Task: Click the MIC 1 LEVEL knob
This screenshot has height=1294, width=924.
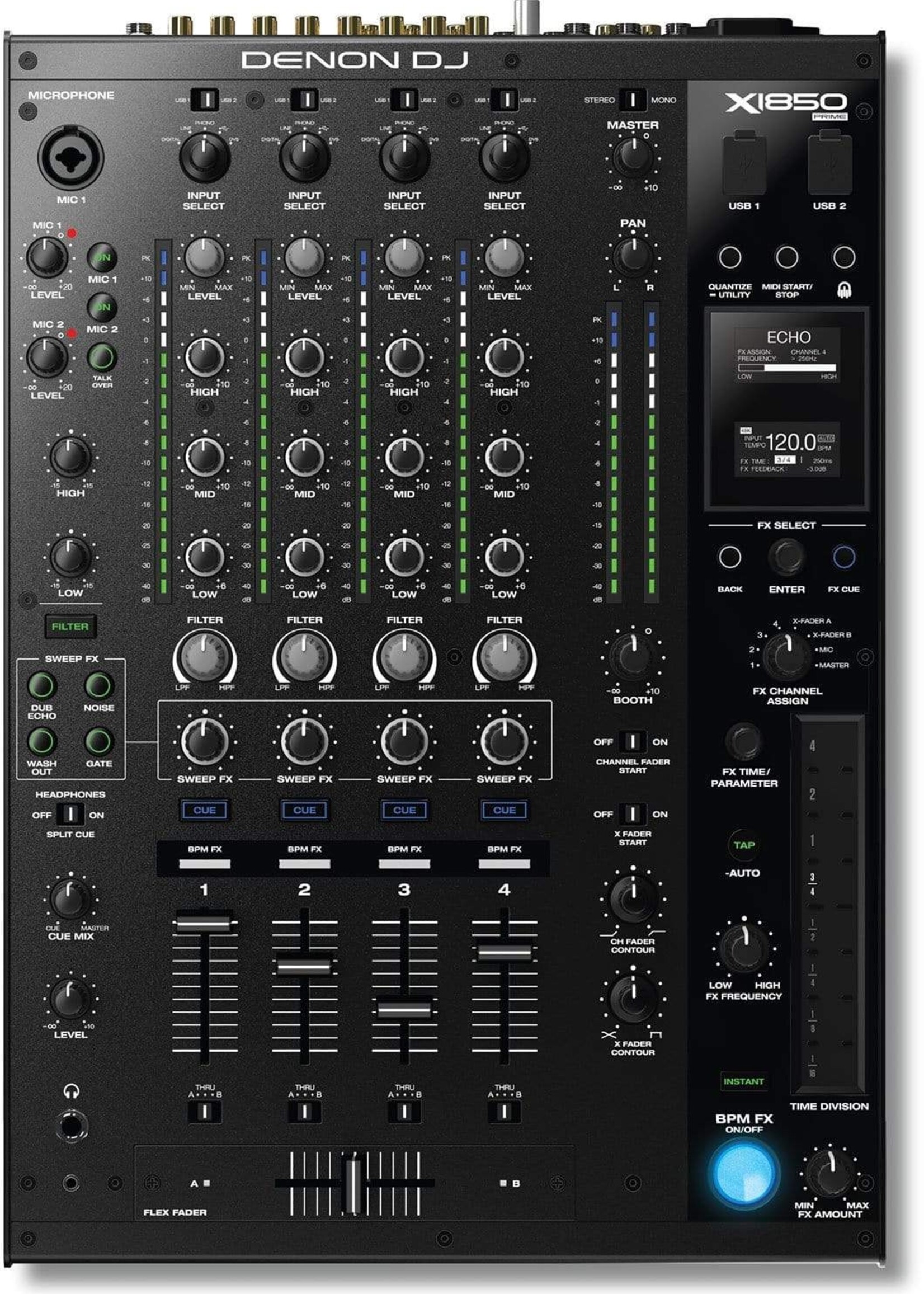Action: 47,257
